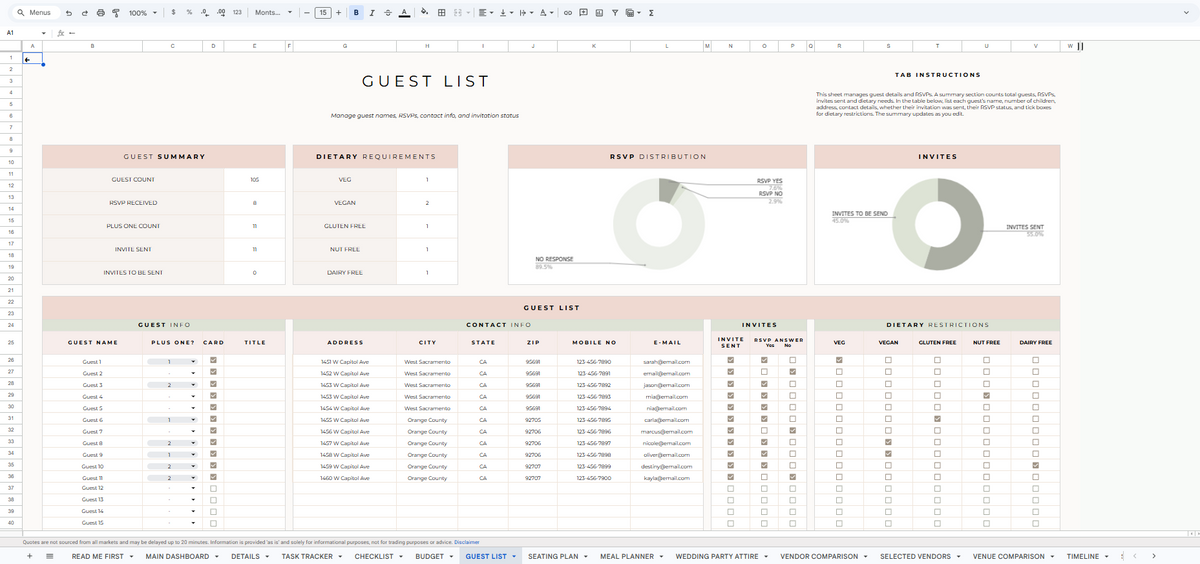Toggle Card checkbox for Guest 12
This screenshot has height=564, width=1200.
click(x=214, y=487)
